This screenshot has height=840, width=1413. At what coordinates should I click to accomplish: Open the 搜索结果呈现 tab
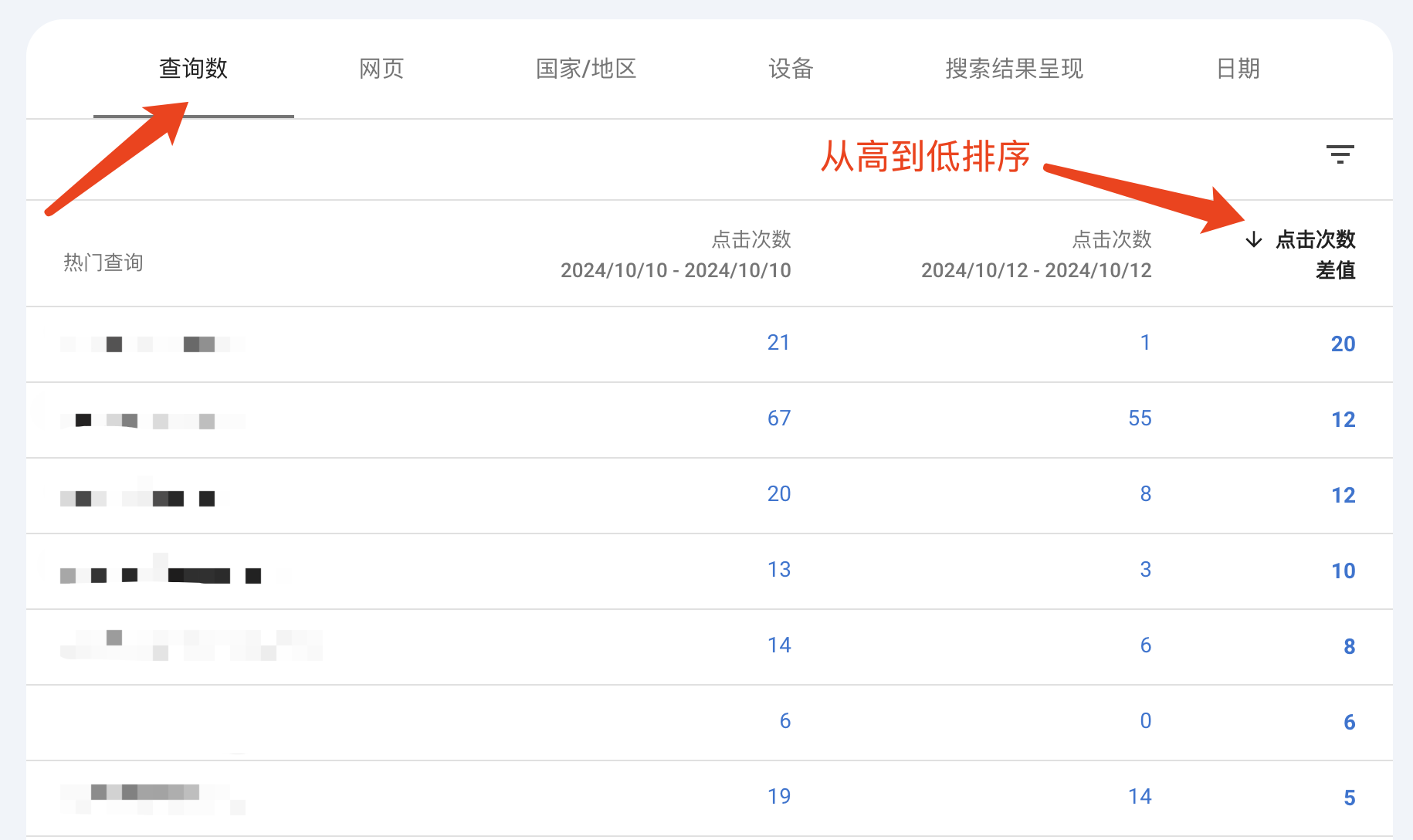1014,69
